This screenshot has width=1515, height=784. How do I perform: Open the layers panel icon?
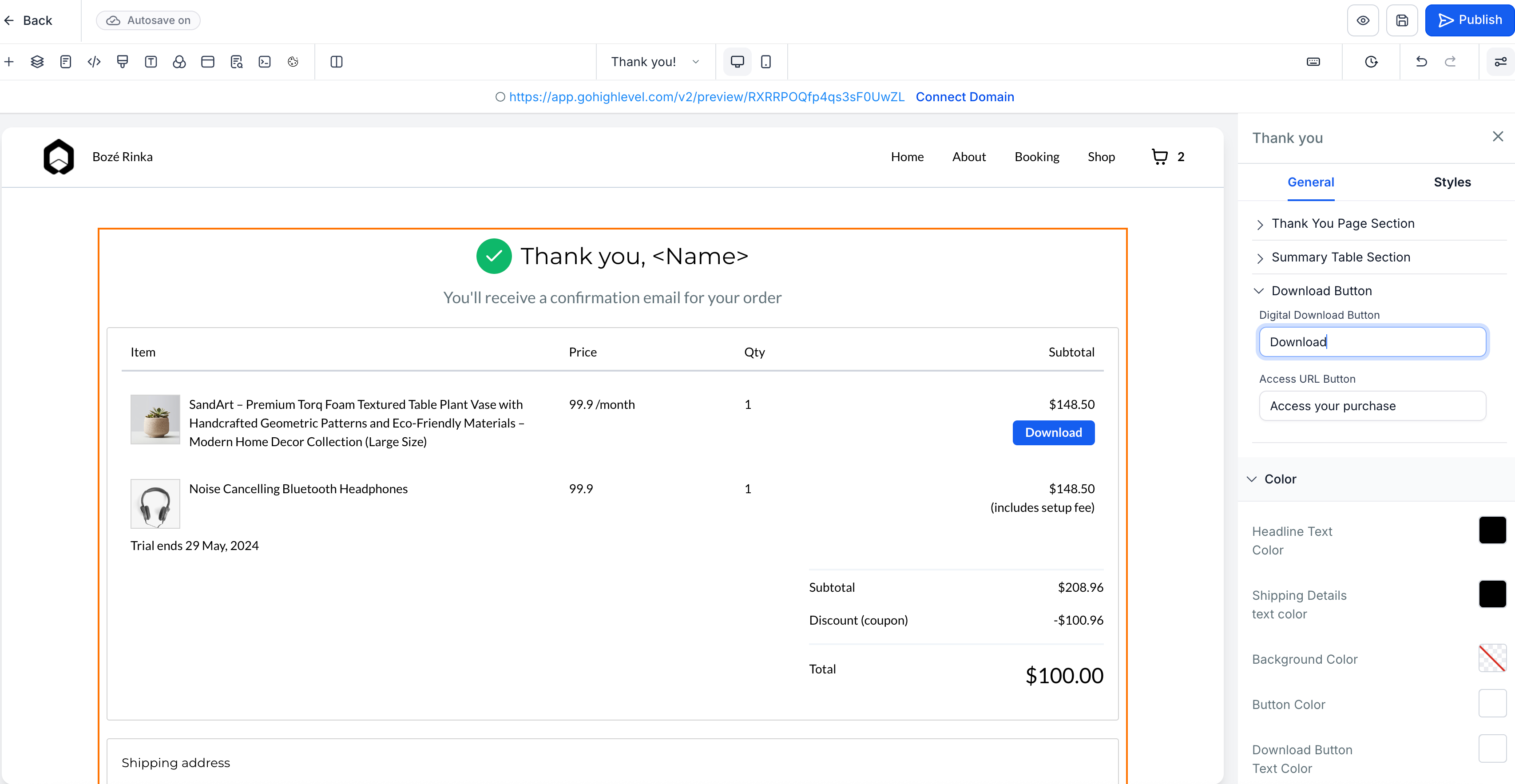click(37, 62)
